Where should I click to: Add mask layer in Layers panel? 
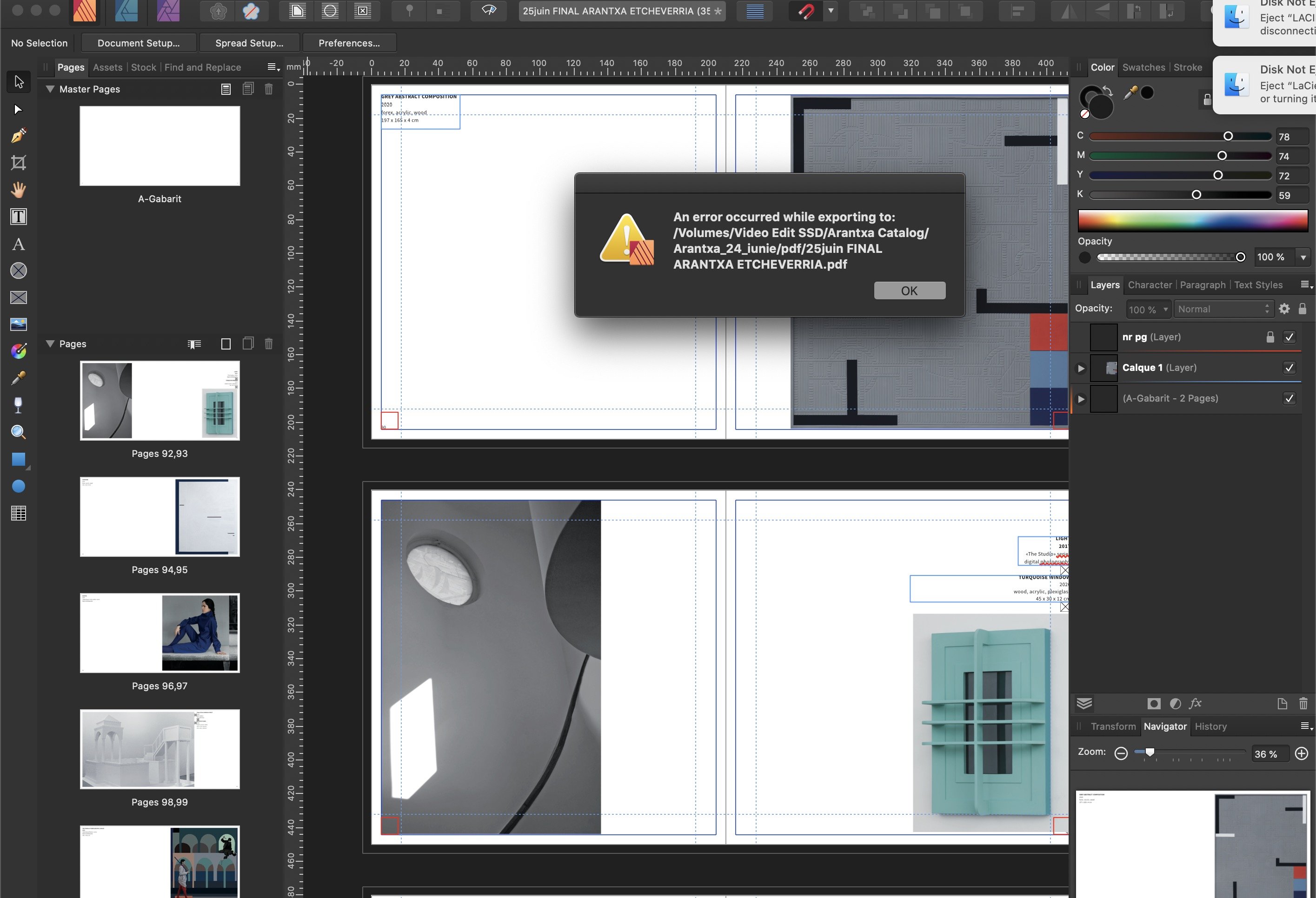pos(1154,703)
